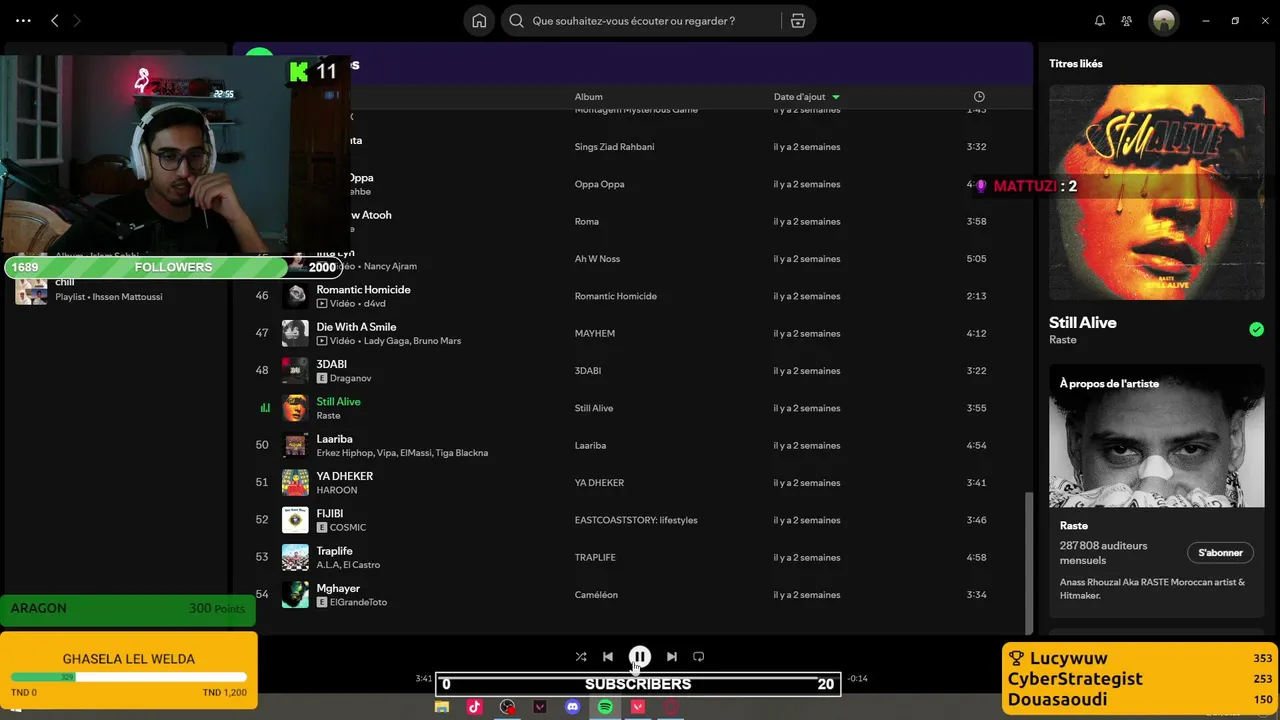Open the Oppa Oppa album link
This screenshot has width=1280, height=720.
(599, 184)
